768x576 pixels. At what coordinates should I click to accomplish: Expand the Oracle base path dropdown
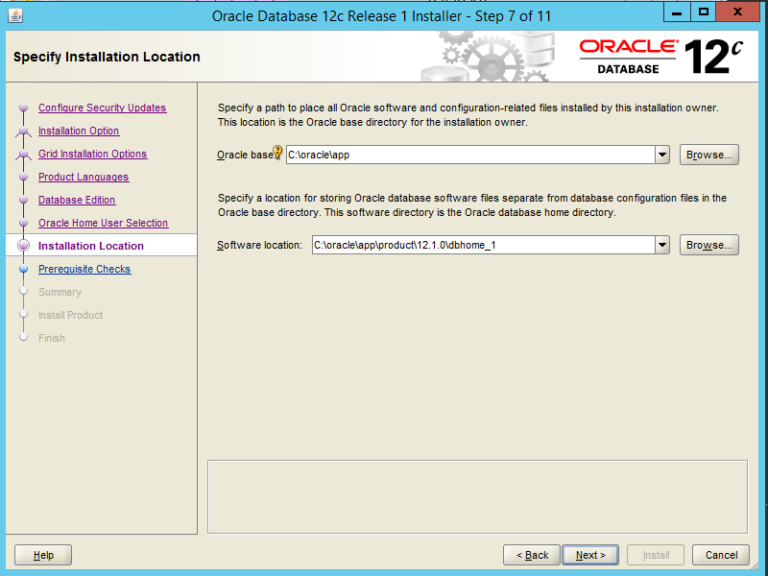click(662, 155)
